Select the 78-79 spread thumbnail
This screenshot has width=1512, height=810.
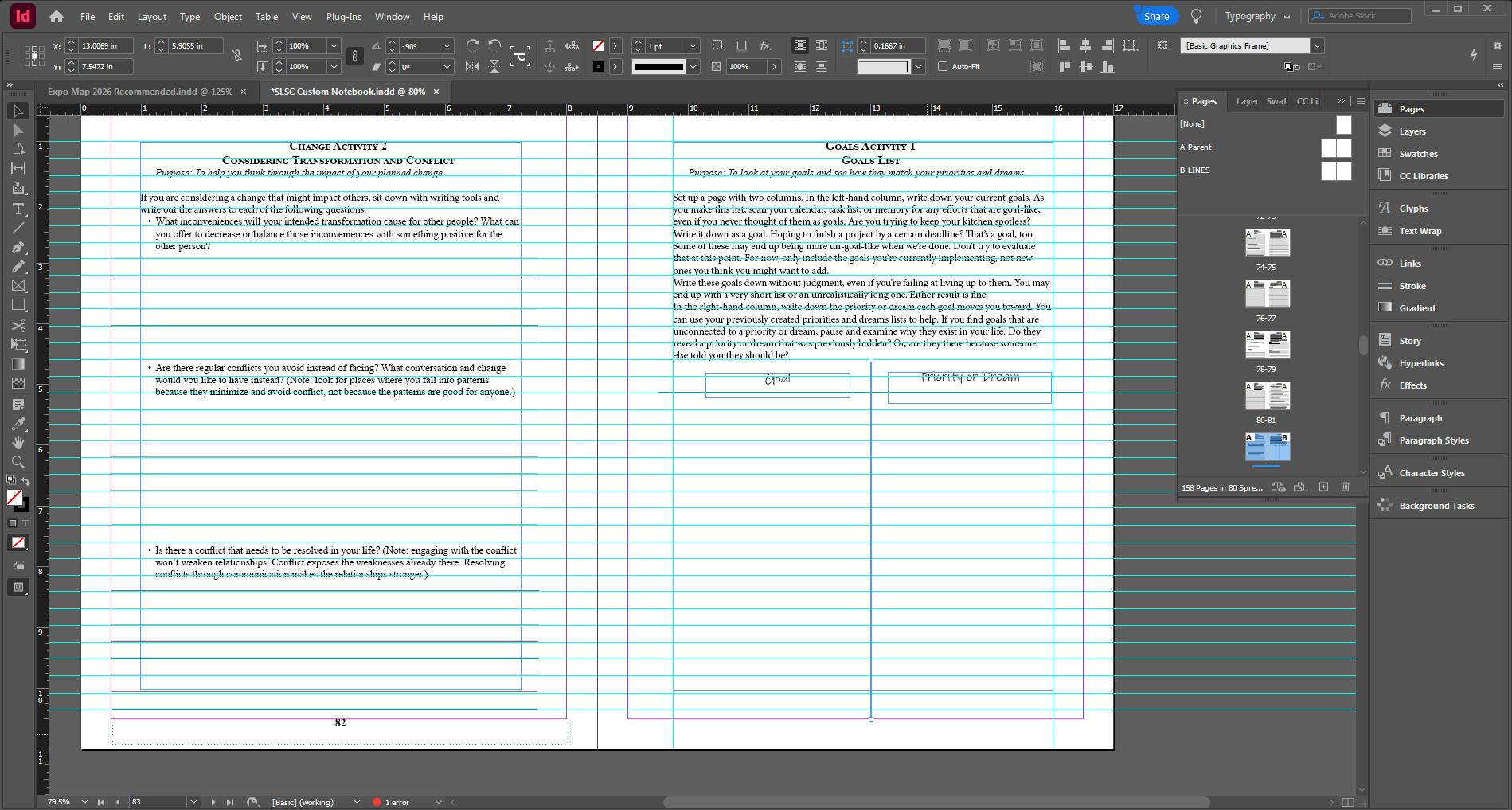(1266, 346)
